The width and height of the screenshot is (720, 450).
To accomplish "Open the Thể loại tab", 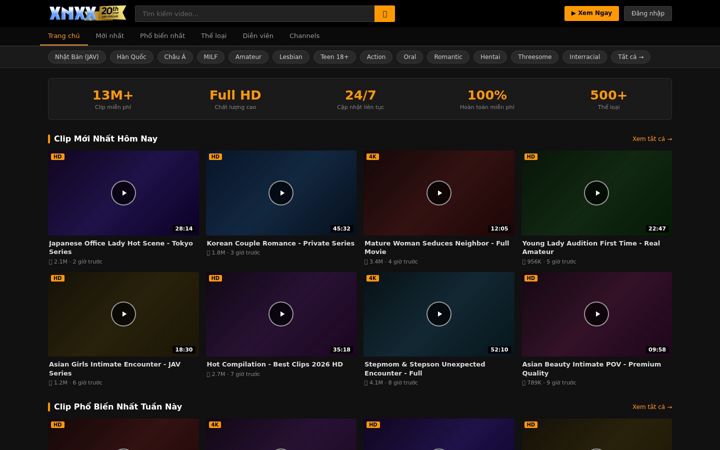I will (x=214, y=36).
